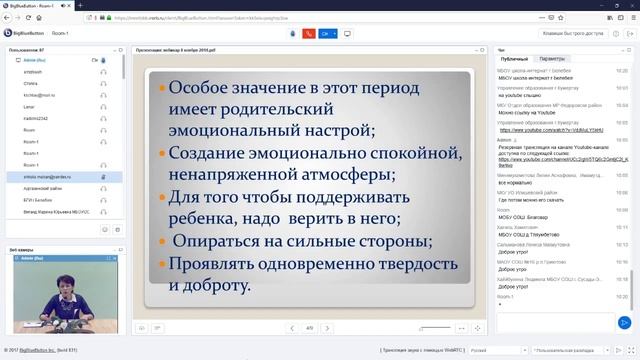This screenshot has height=360, width=640.
Task: Select user kichtau@mail.ru in list
Action: tap(39, 95)
